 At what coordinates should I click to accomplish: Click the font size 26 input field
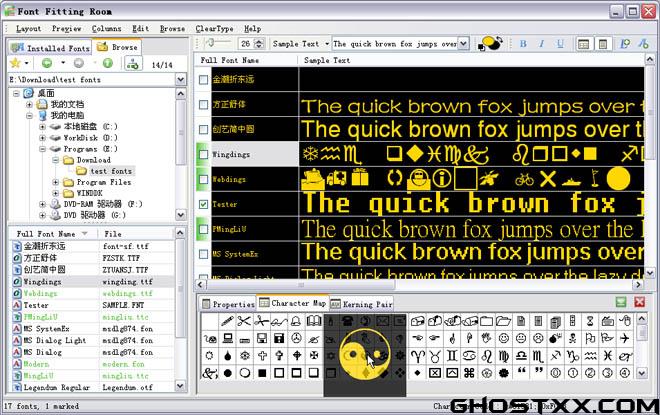246,44
